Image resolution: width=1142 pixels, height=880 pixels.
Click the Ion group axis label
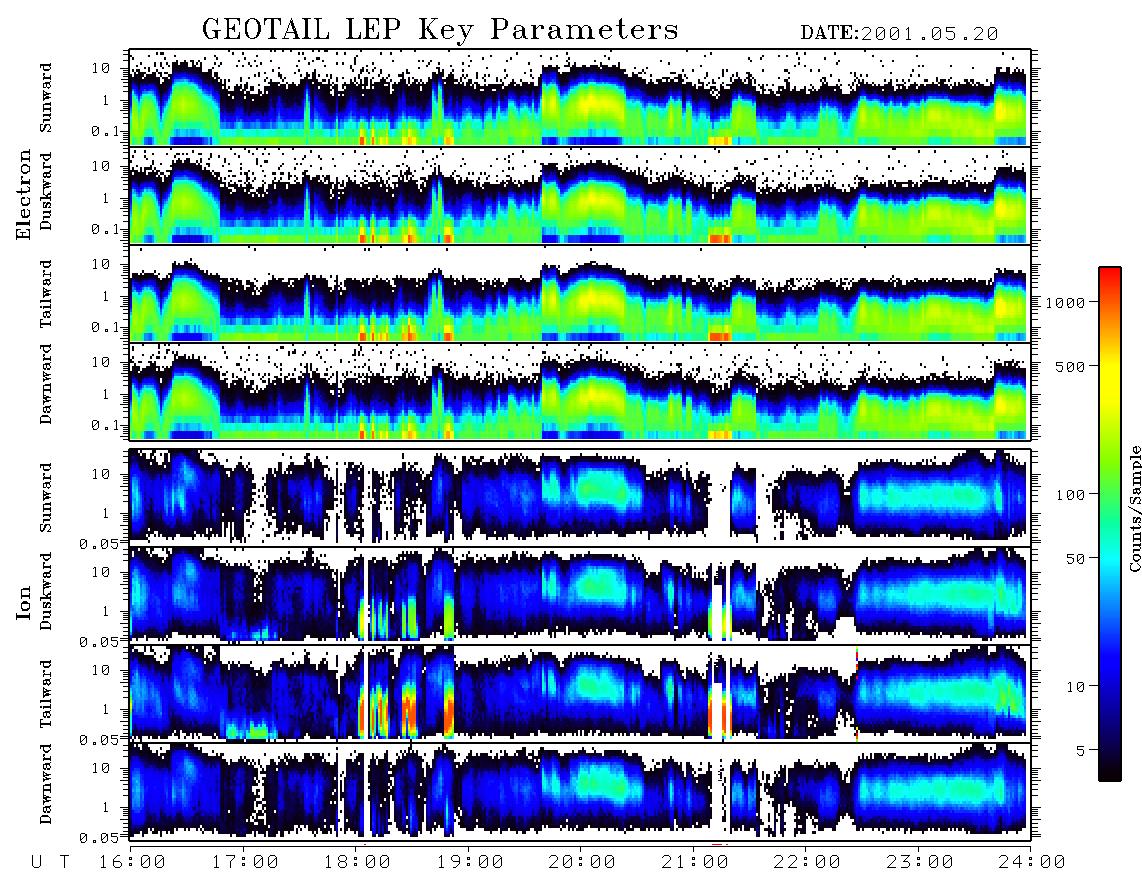(24, 603)
